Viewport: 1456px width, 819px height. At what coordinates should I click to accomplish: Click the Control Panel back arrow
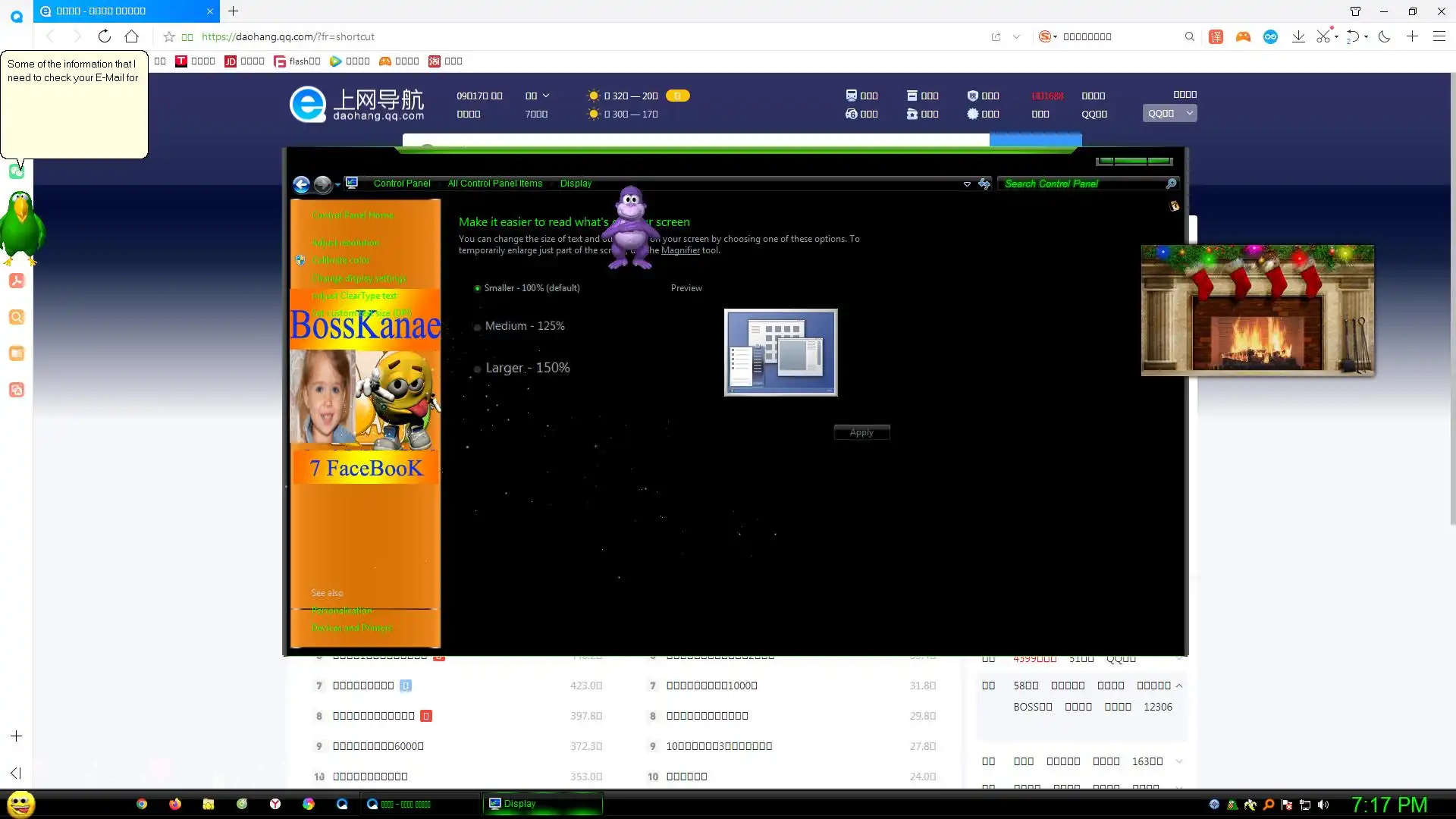(x=301, y=184)
